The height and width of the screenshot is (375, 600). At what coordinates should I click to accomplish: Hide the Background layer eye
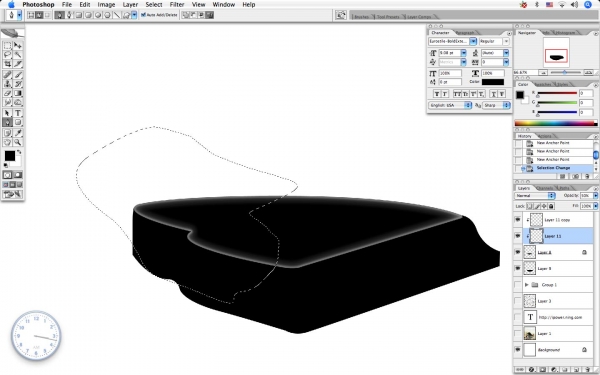pyautogui.click(x=518, y=350)
